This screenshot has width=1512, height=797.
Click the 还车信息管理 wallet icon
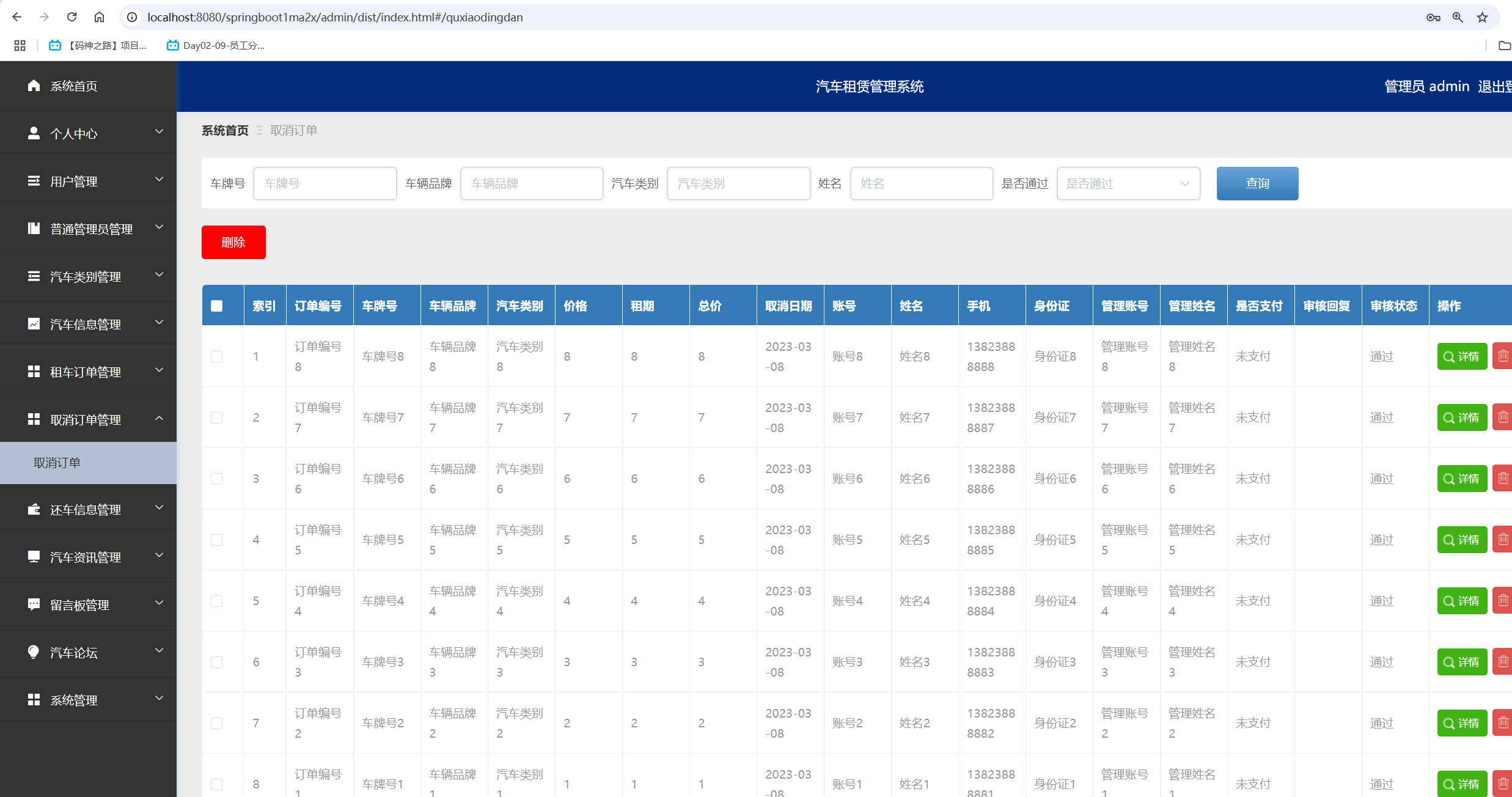pyautogui.click(x=34, y=509)
